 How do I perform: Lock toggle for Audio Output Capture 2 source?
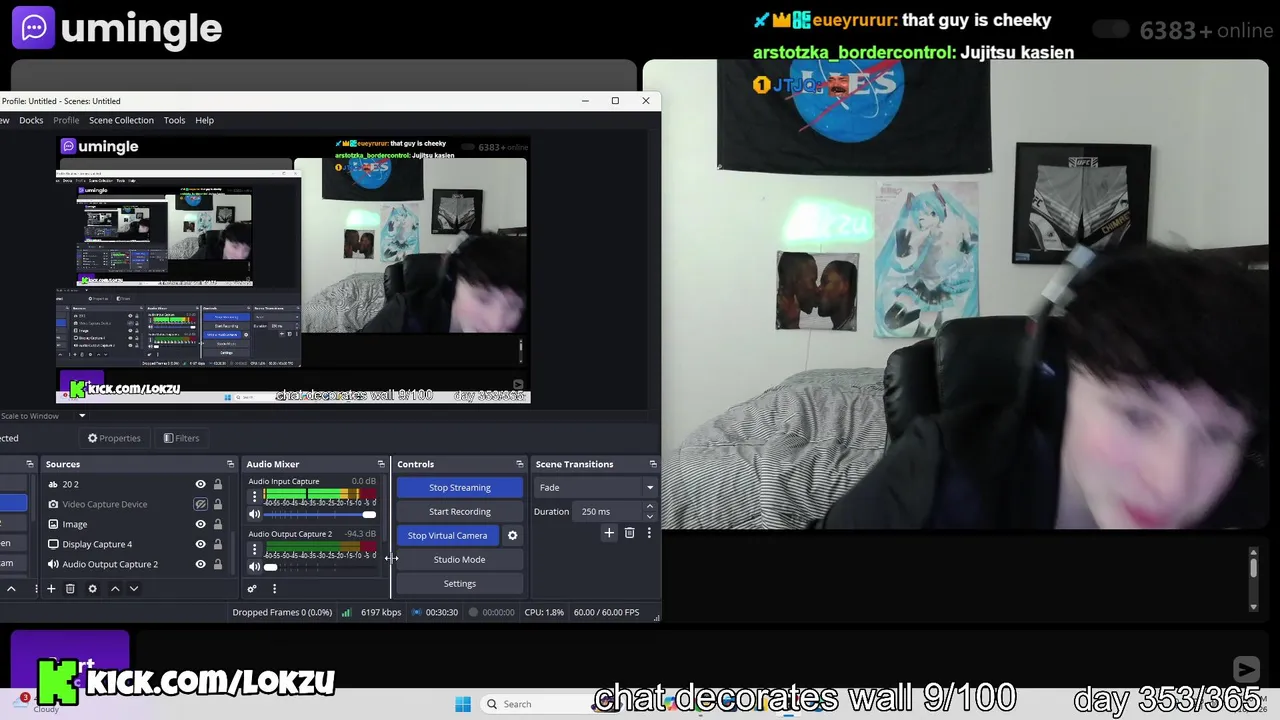[x=217, y=564]
